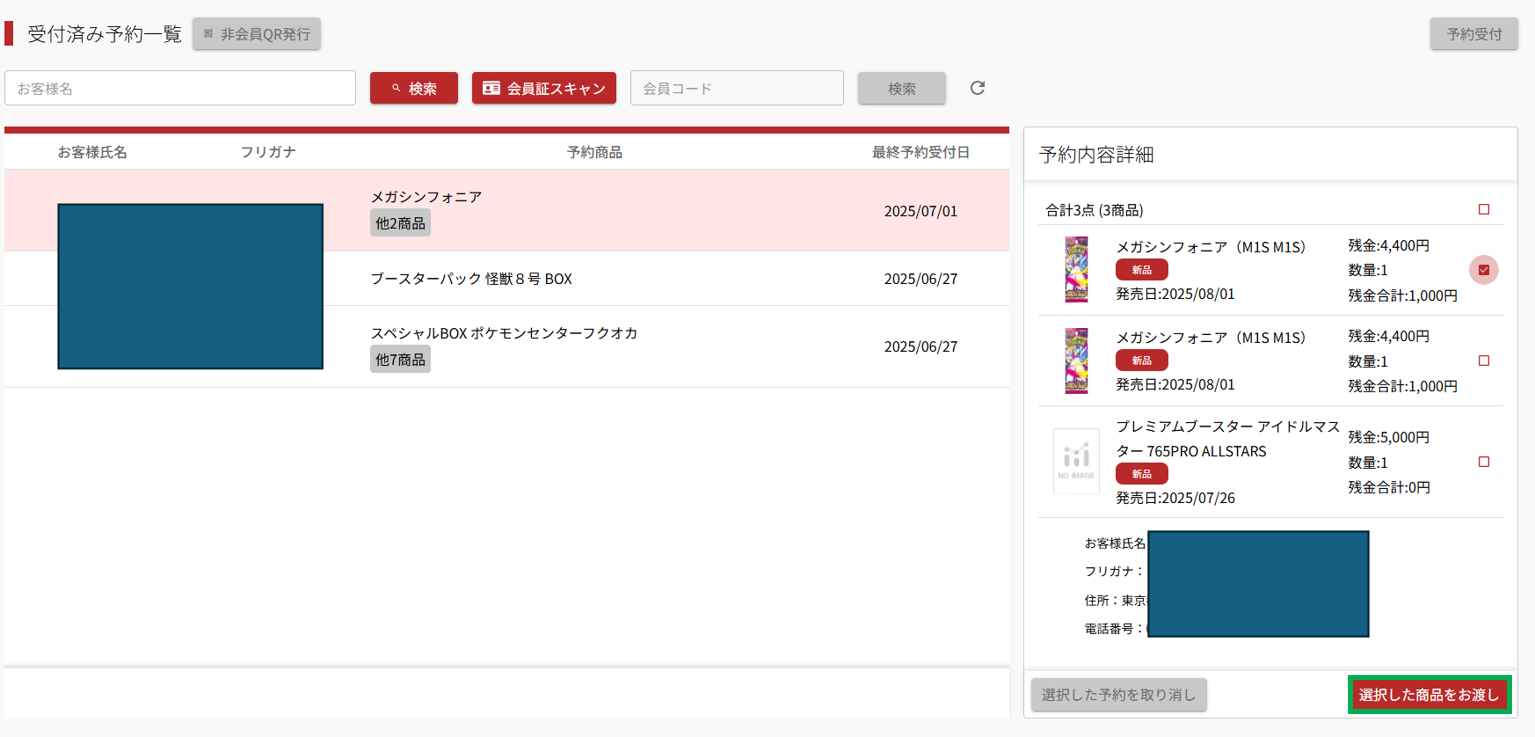Viewport: 1535px width, 737px height.
Task: Click the date 2025/07/01 cell
Action: click(921, 211)
